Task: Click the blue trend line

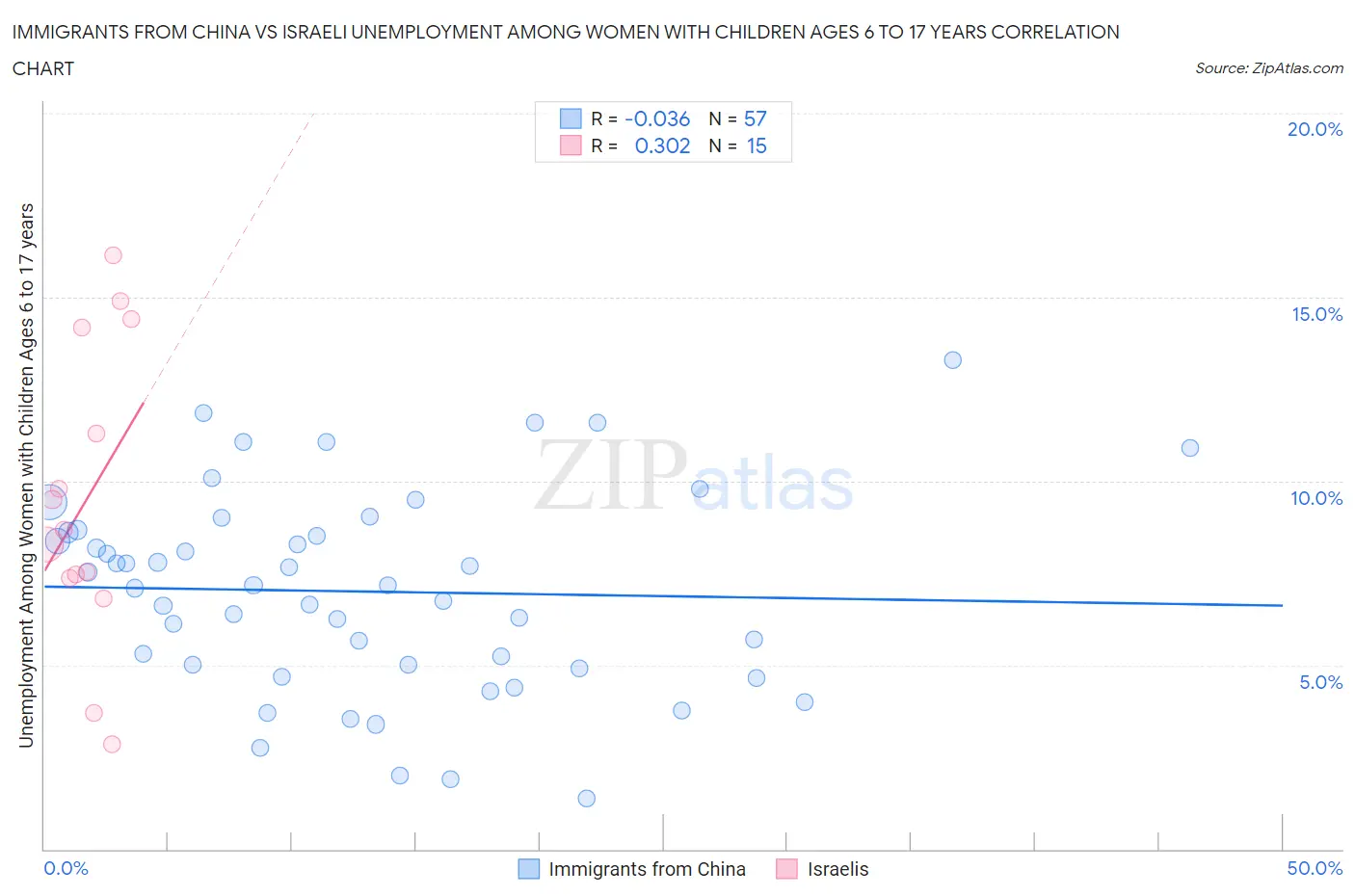Action: click(663, 595)
